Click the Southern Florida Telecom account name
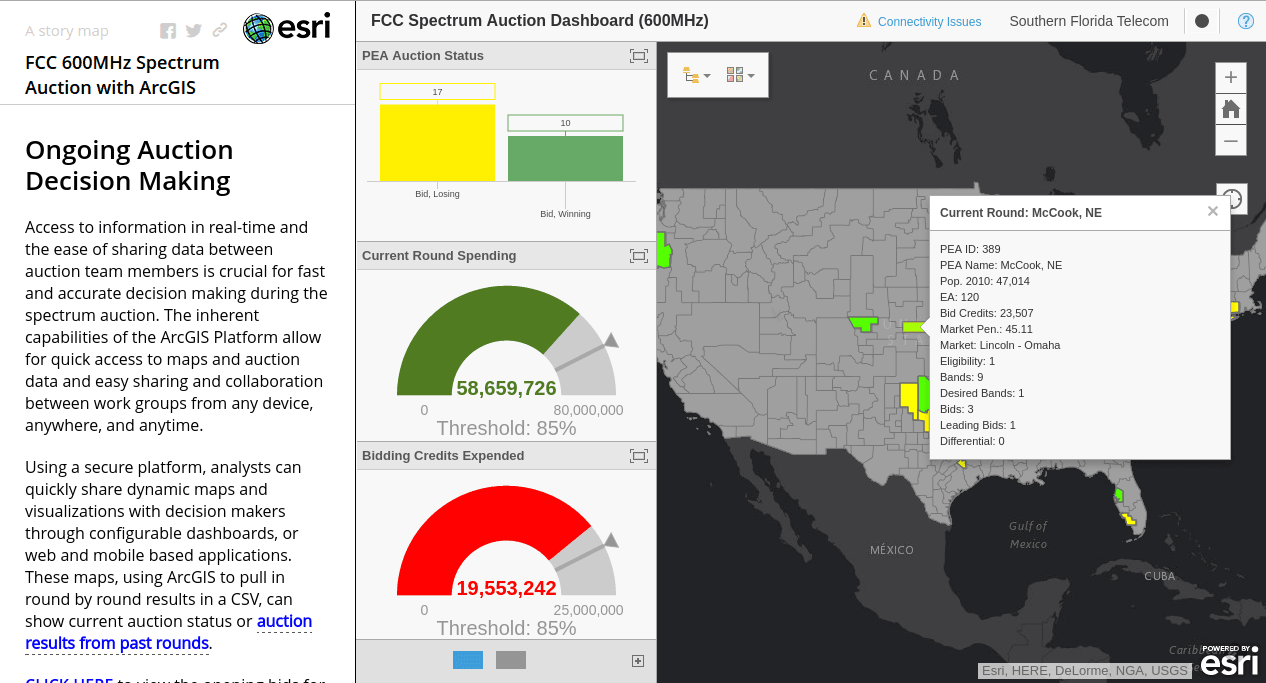Viewport: 1266px width, 683px height. pos(1089,21)
